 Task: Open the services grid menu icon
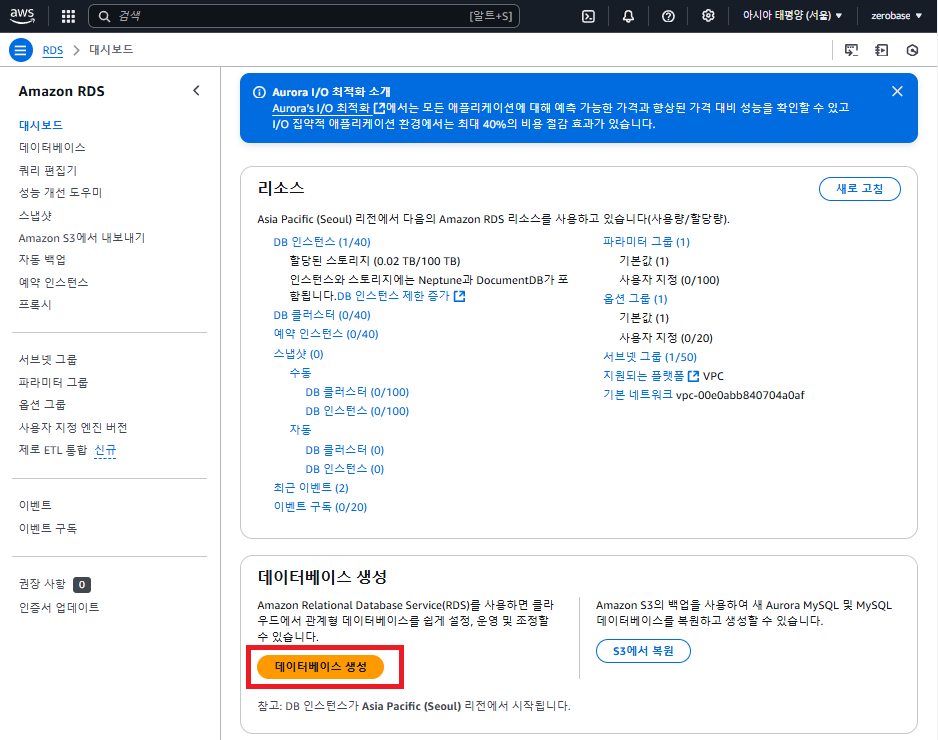68,16
